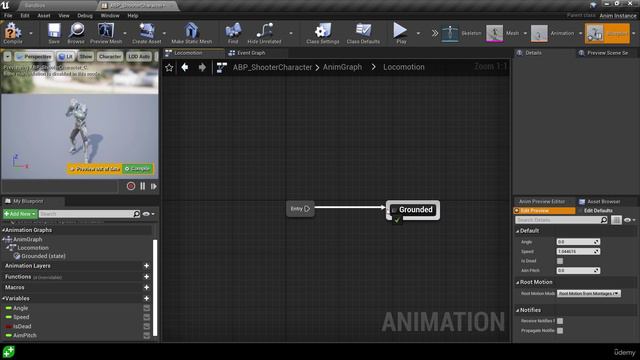Screen dimensions: 640x360
Task: Open Preview Mesh dropdown arrow
Action: click(125, 33)
